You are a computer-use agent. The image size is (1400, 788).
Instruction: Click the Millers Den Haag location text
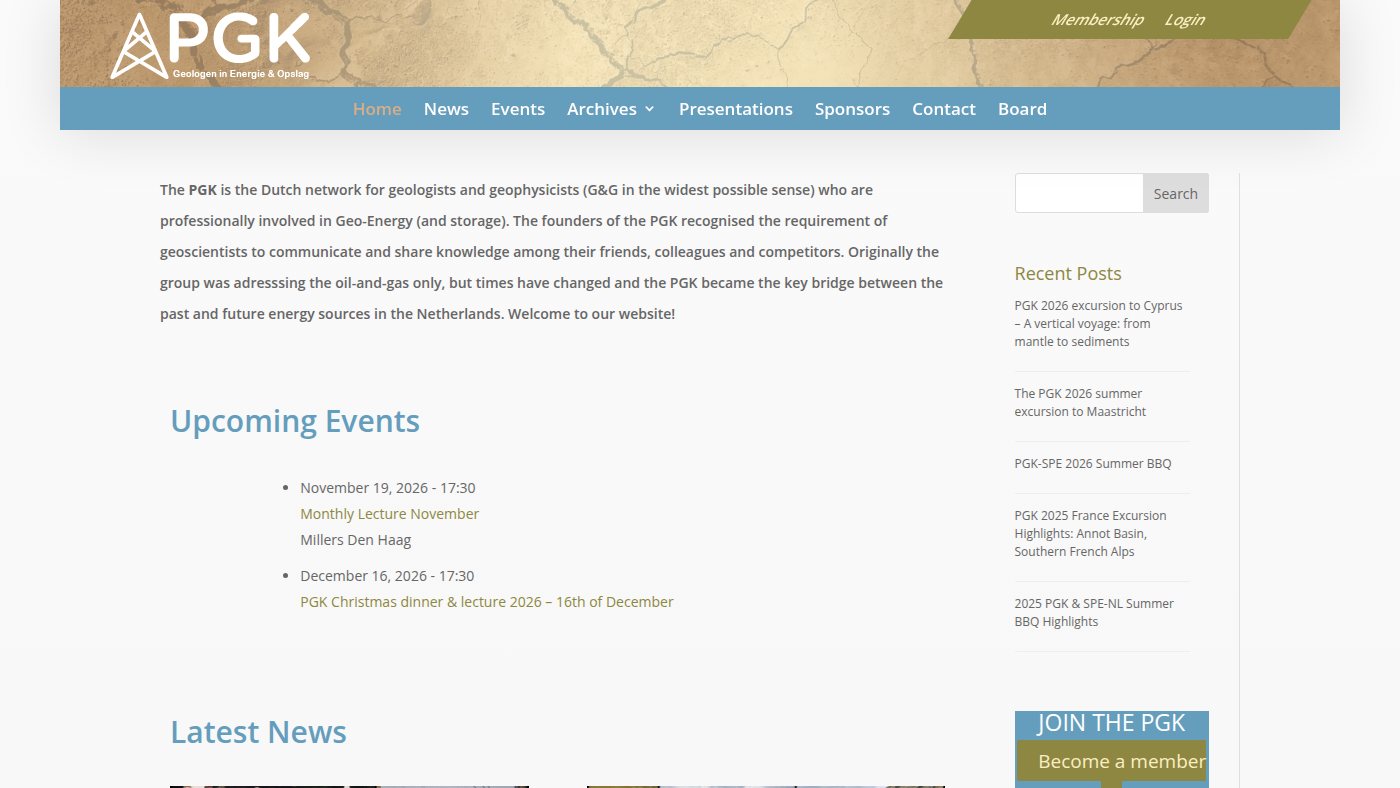point(356,540)
